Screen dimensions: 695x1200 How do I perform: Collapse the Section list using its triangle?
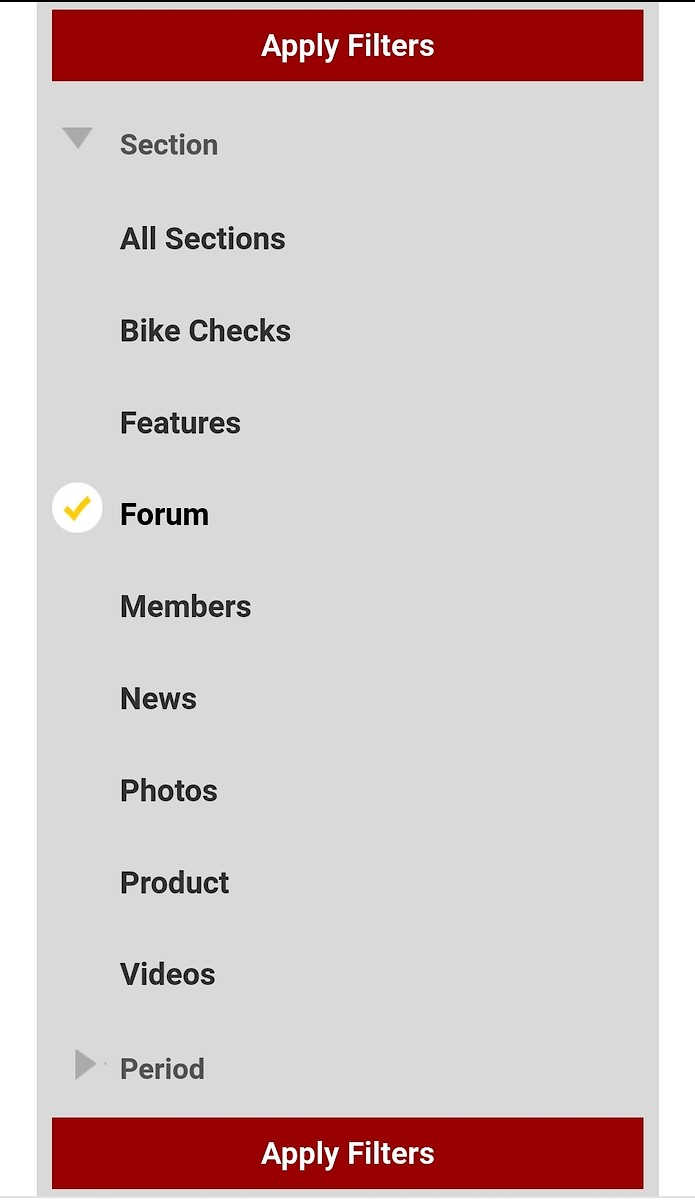[x=77, y=138]
